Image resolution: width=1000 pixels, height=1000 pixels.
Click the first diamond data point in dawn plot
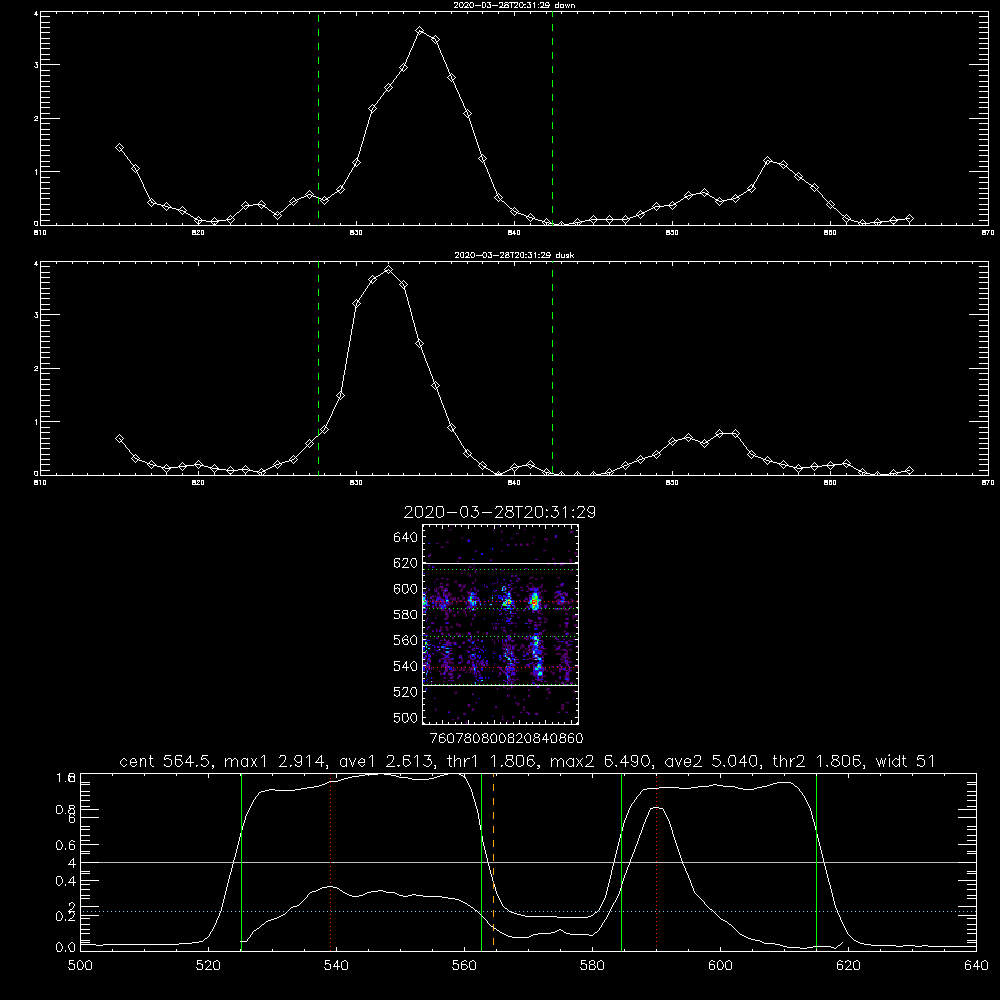[119, 147]
